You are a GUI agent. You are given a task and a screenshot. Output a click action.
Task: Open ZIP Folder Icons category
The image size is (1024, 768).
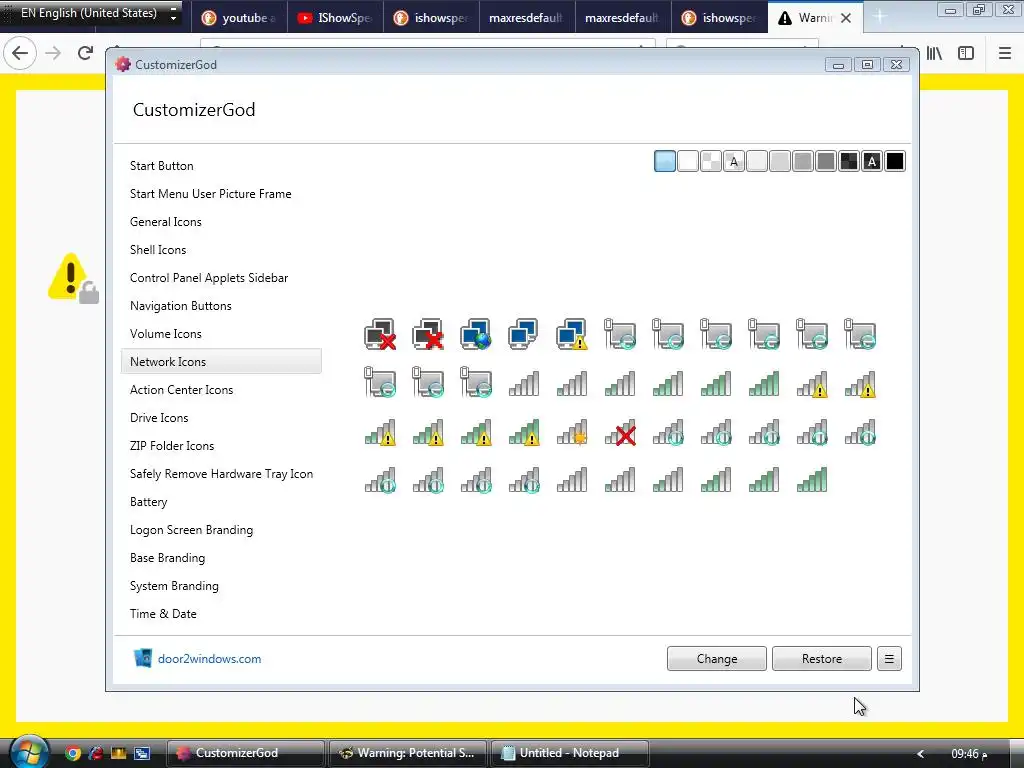(172, 446)
